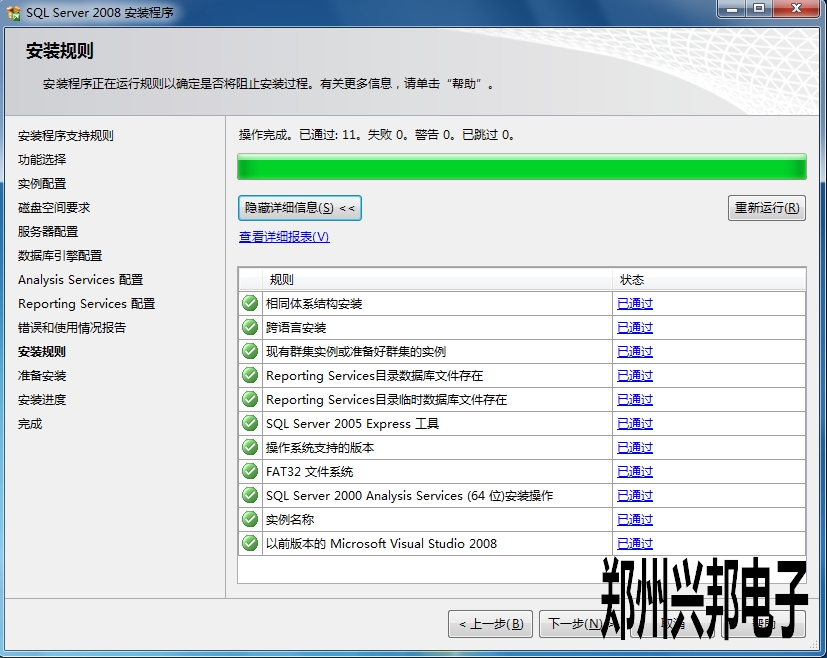Image resolution: width=827 pixels, height=658 pixels.
Task: Click the green check icon for 相同体系结构安装
Action: pyautogui.click(x=250, y=303)
